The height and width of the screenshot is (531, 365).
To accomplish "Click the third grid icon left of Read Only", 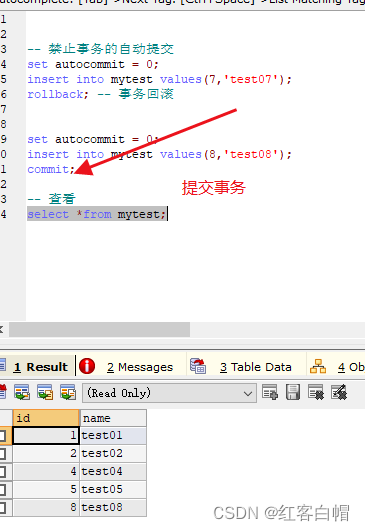I will click(68, 392).
